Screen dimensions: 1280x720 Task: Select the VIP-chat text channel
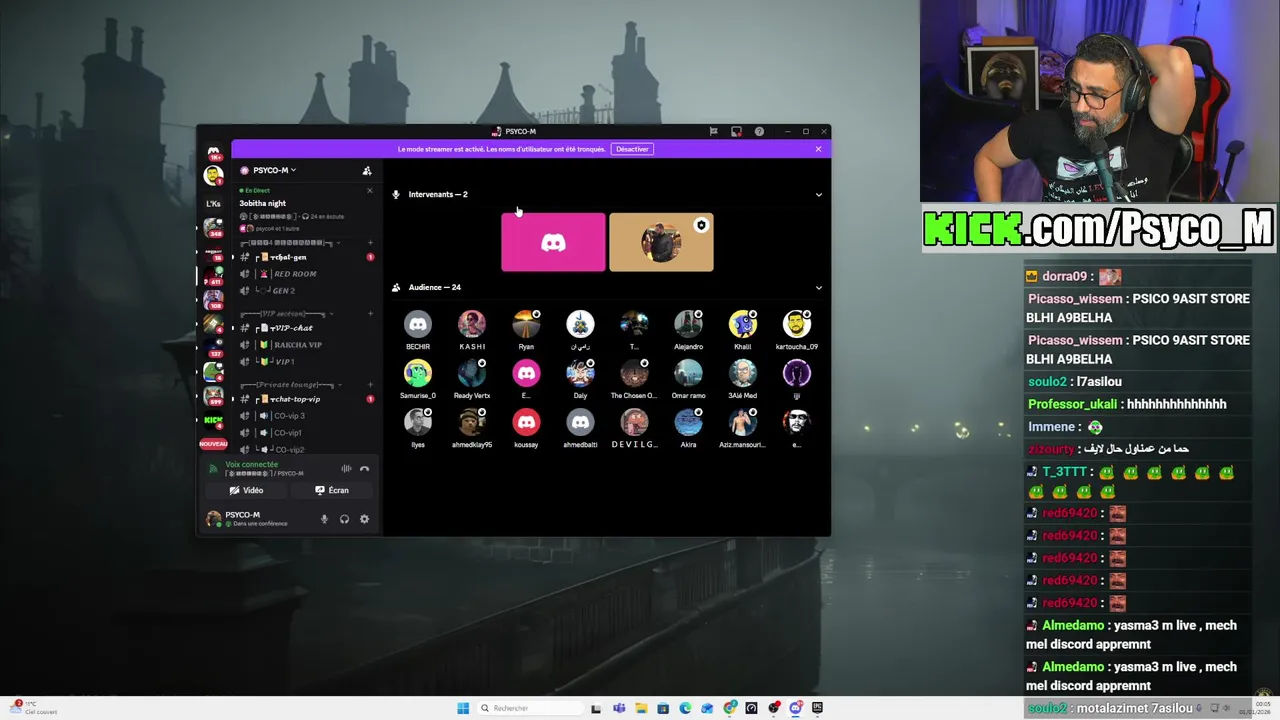(x=305, y=328)
